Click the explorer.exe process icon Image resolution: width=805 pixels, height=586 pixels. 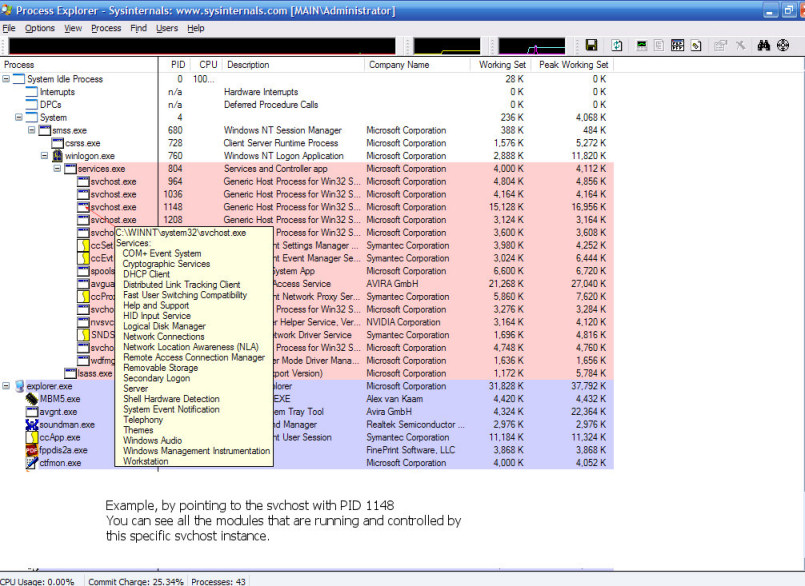click(x=20, y=386)
